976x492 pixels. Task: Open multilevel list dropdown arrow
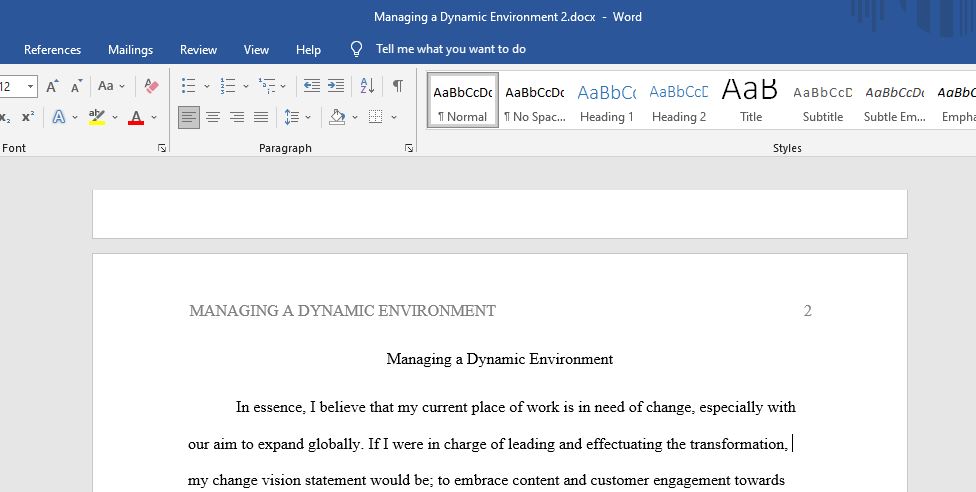pos(283,86)
